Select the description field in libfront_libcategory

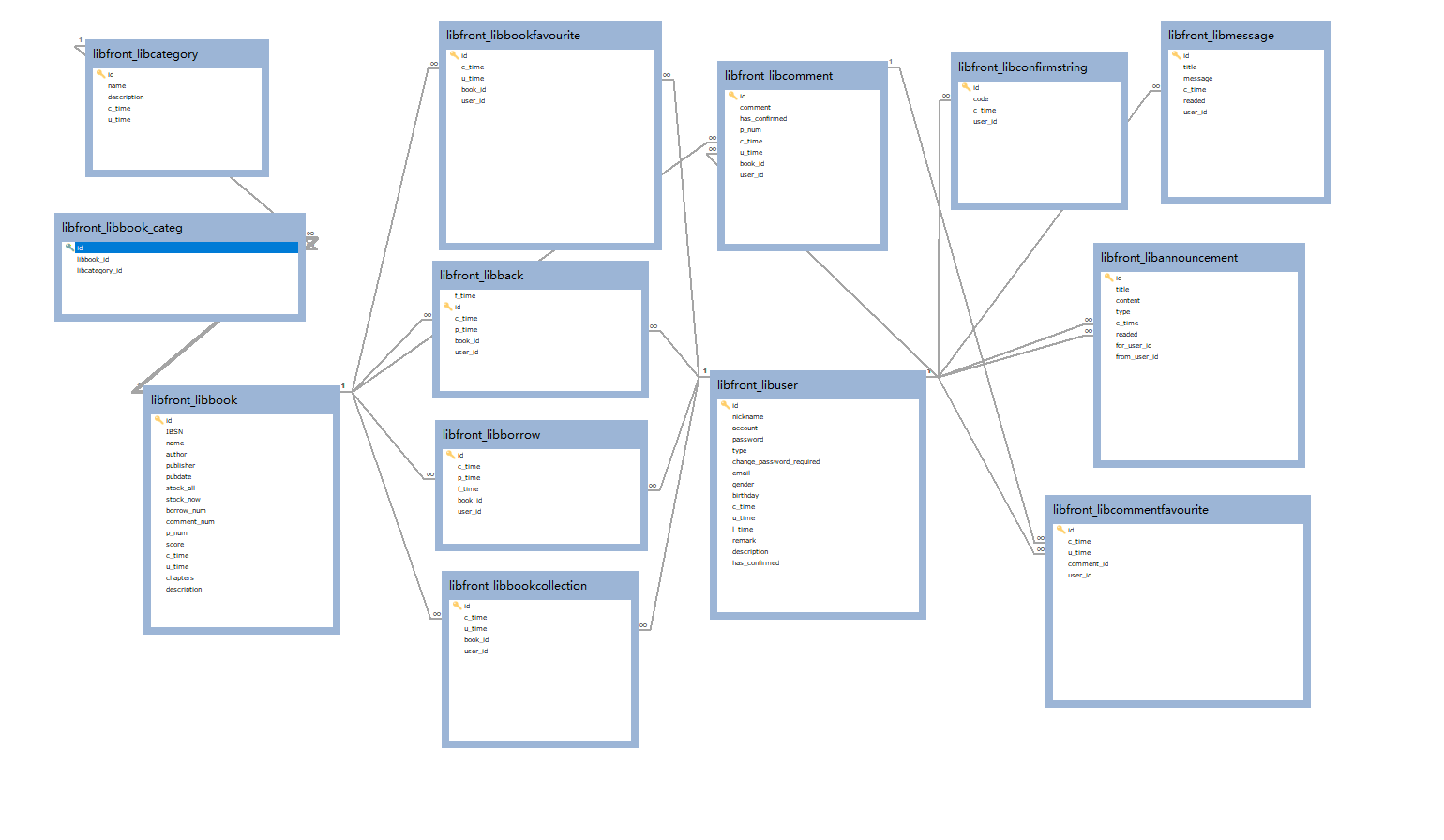(126, 97)
